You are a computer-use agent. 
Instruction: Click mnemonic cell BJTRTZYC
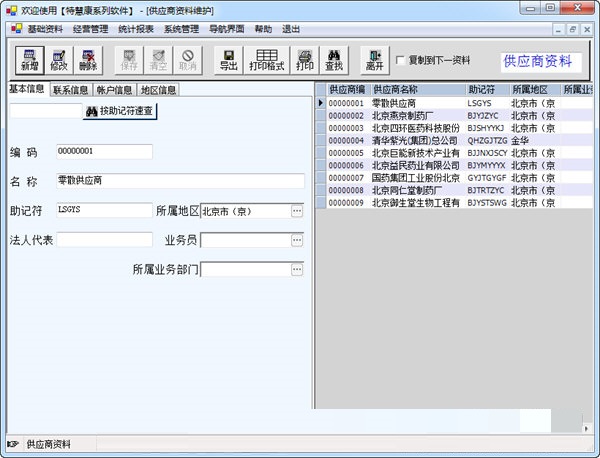pos(487,190)
